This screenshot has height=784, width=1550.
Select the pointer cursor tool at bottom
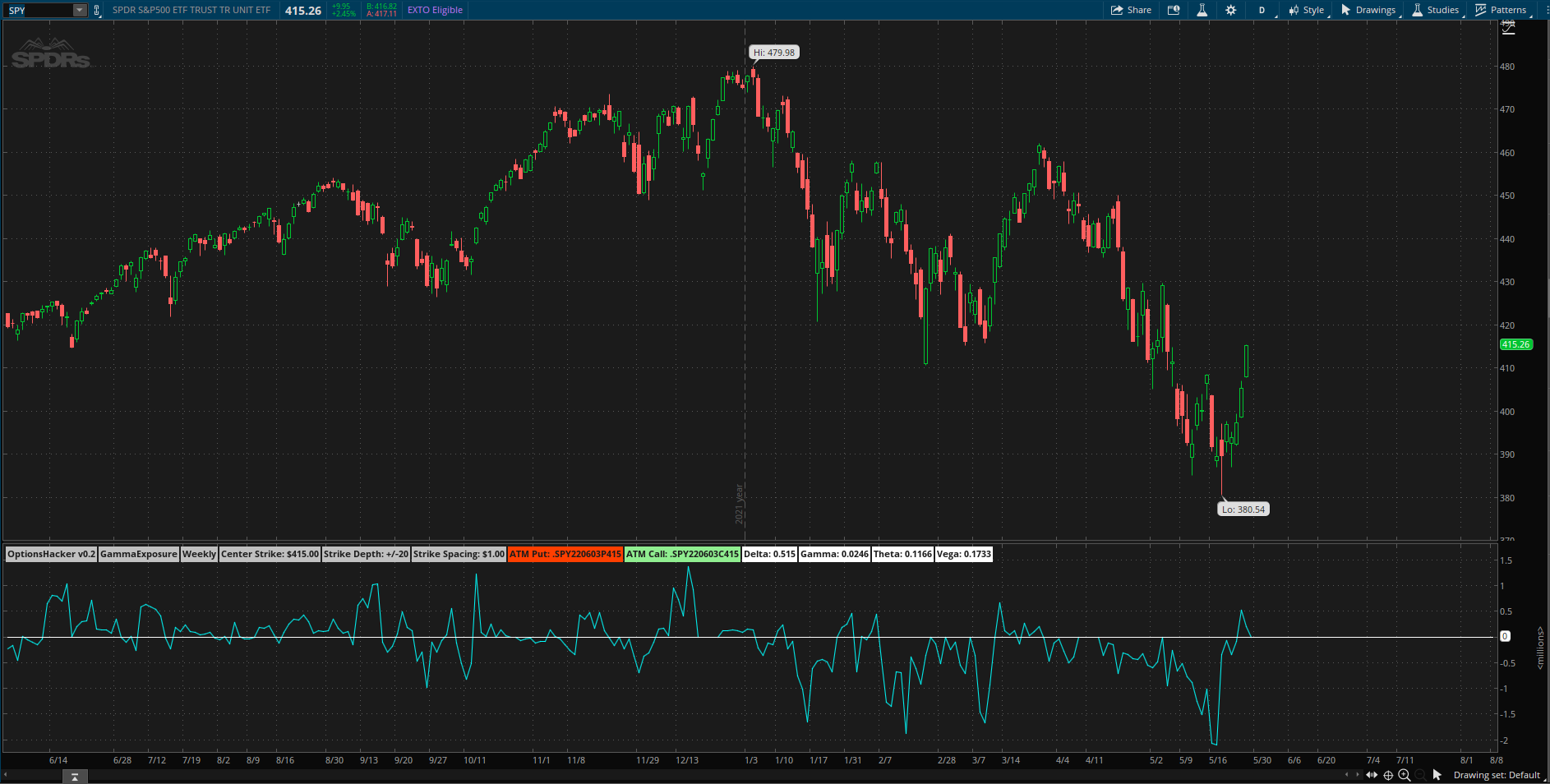tap(1437, 775)
